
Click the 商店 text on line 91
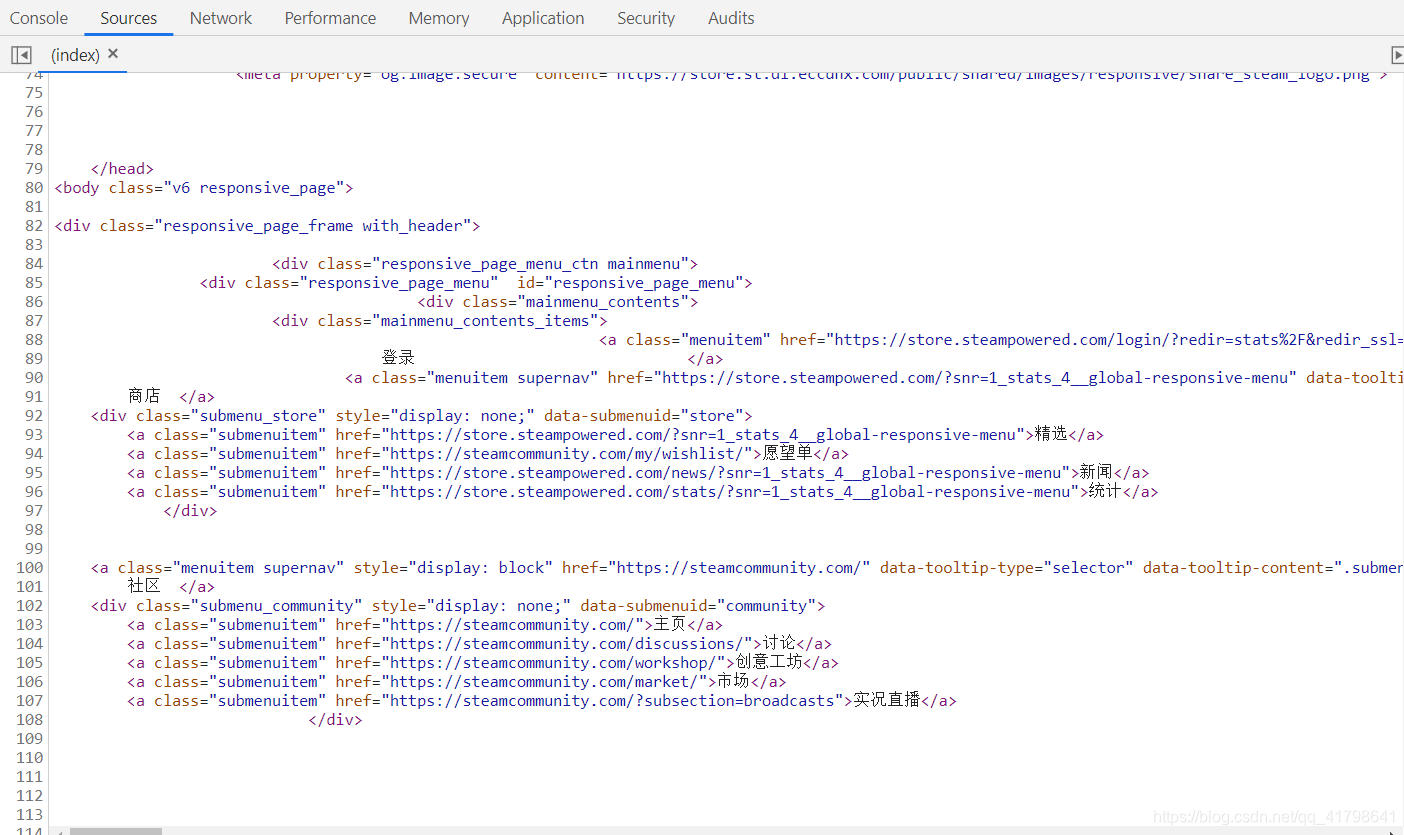pos(144,396)
